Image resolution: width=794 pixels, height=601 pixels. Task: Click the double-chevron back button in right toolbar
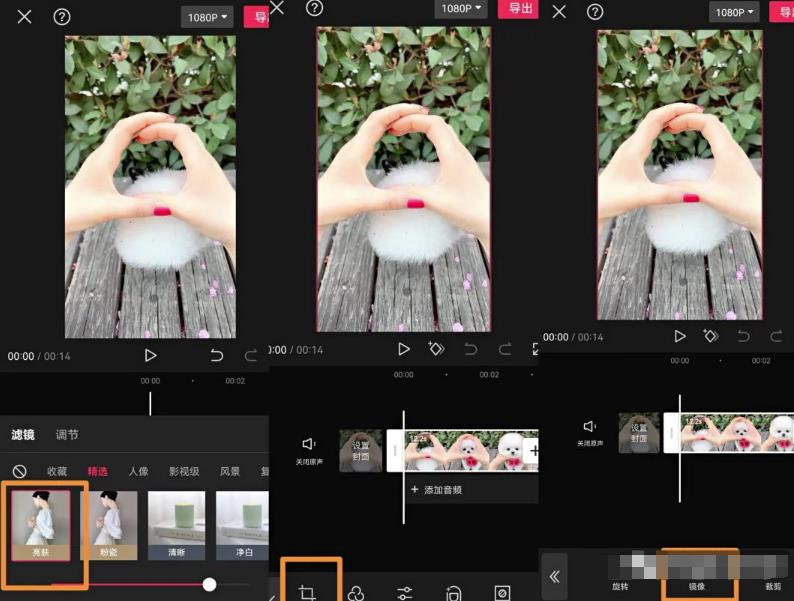554,577
